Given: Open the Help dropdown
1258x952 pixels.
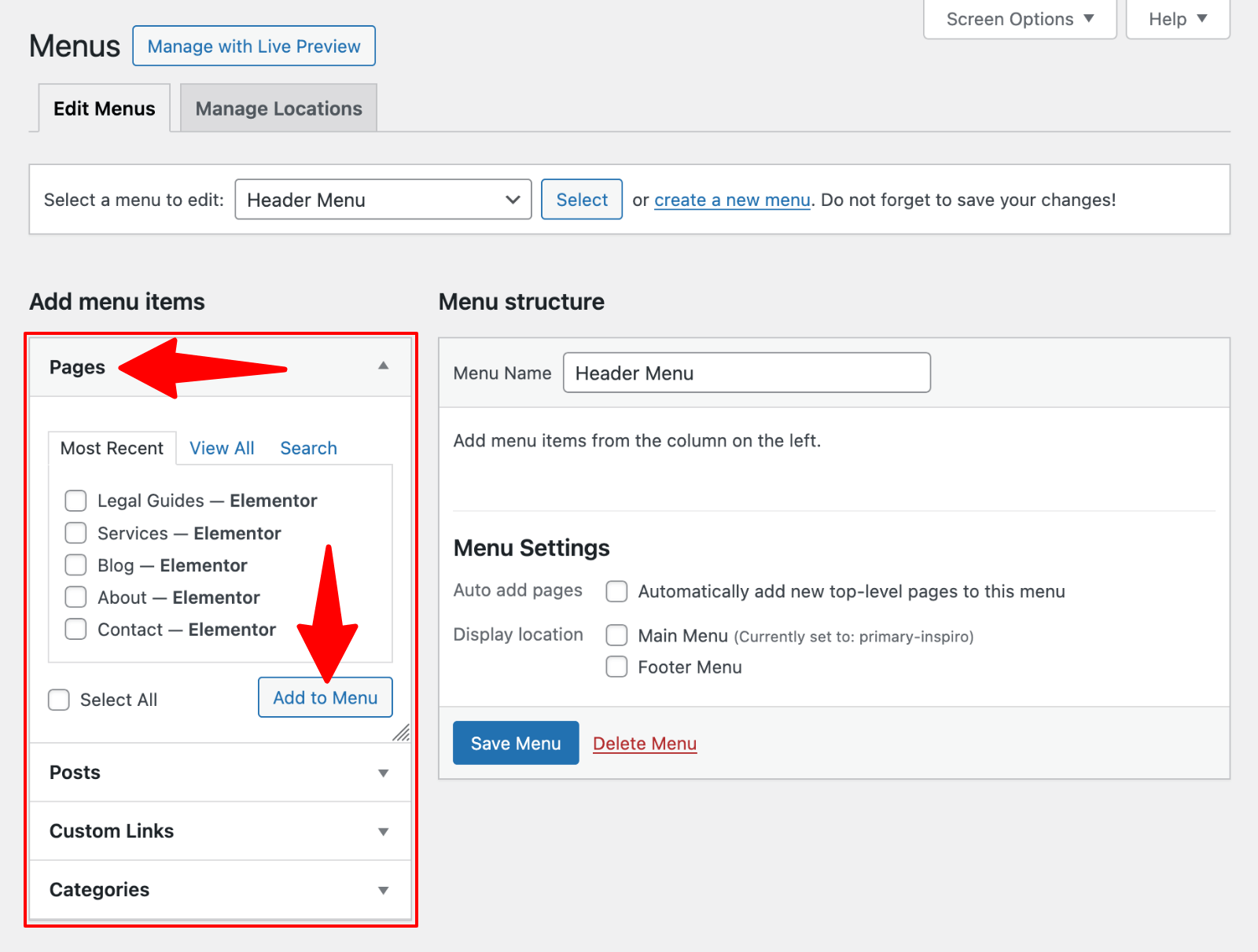Looking at the screenshot, I should [x=1177, y=19].
